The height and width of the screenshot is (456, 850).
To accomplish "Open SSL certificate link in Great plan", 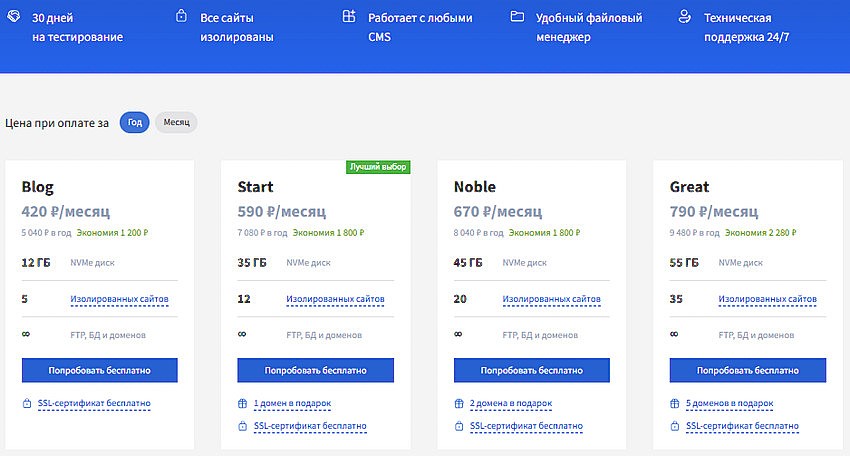I will (742, 426).
